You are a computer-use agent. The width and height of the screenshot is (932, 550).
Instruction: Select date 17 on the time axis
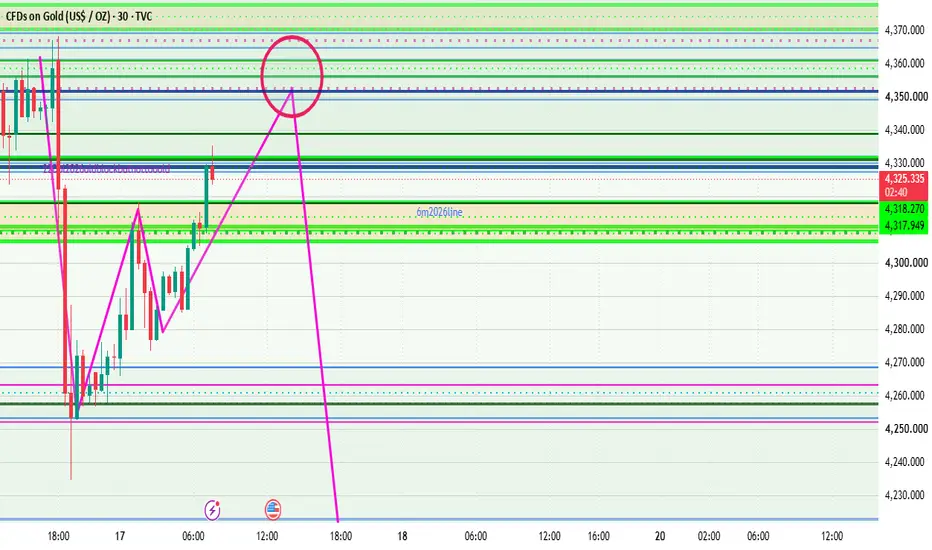(x=120, y=536)
